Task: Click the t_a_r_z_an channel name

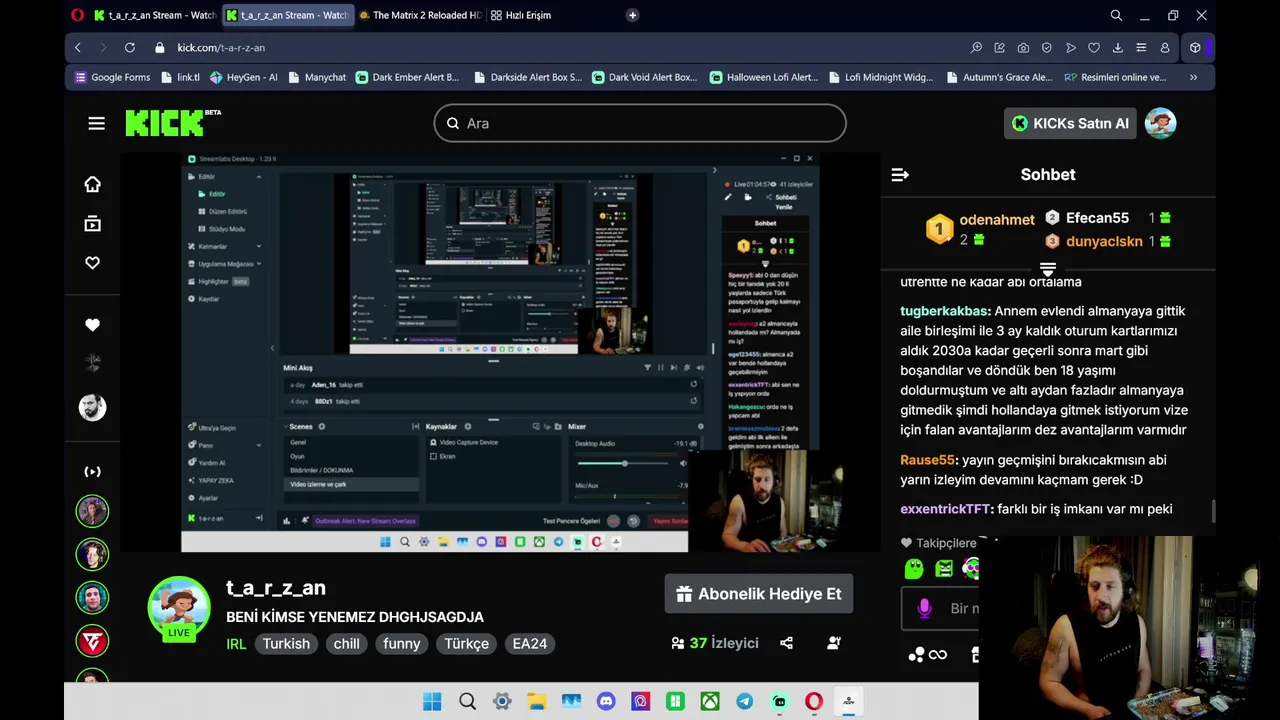Action: (x=276, y=589)
